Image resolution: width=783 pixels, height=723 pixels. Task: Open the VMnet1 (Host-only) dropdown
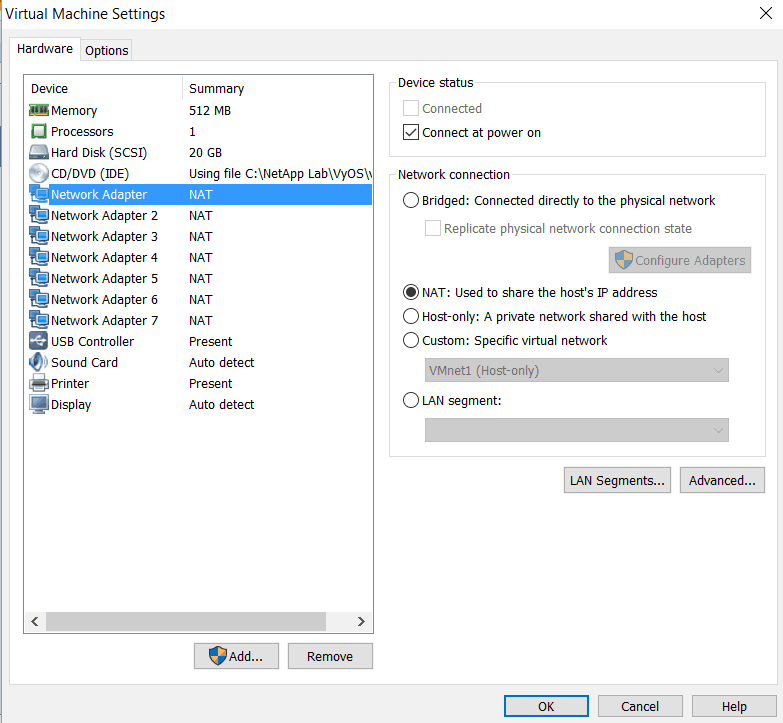pyautogui.click(x=576, y=370)
